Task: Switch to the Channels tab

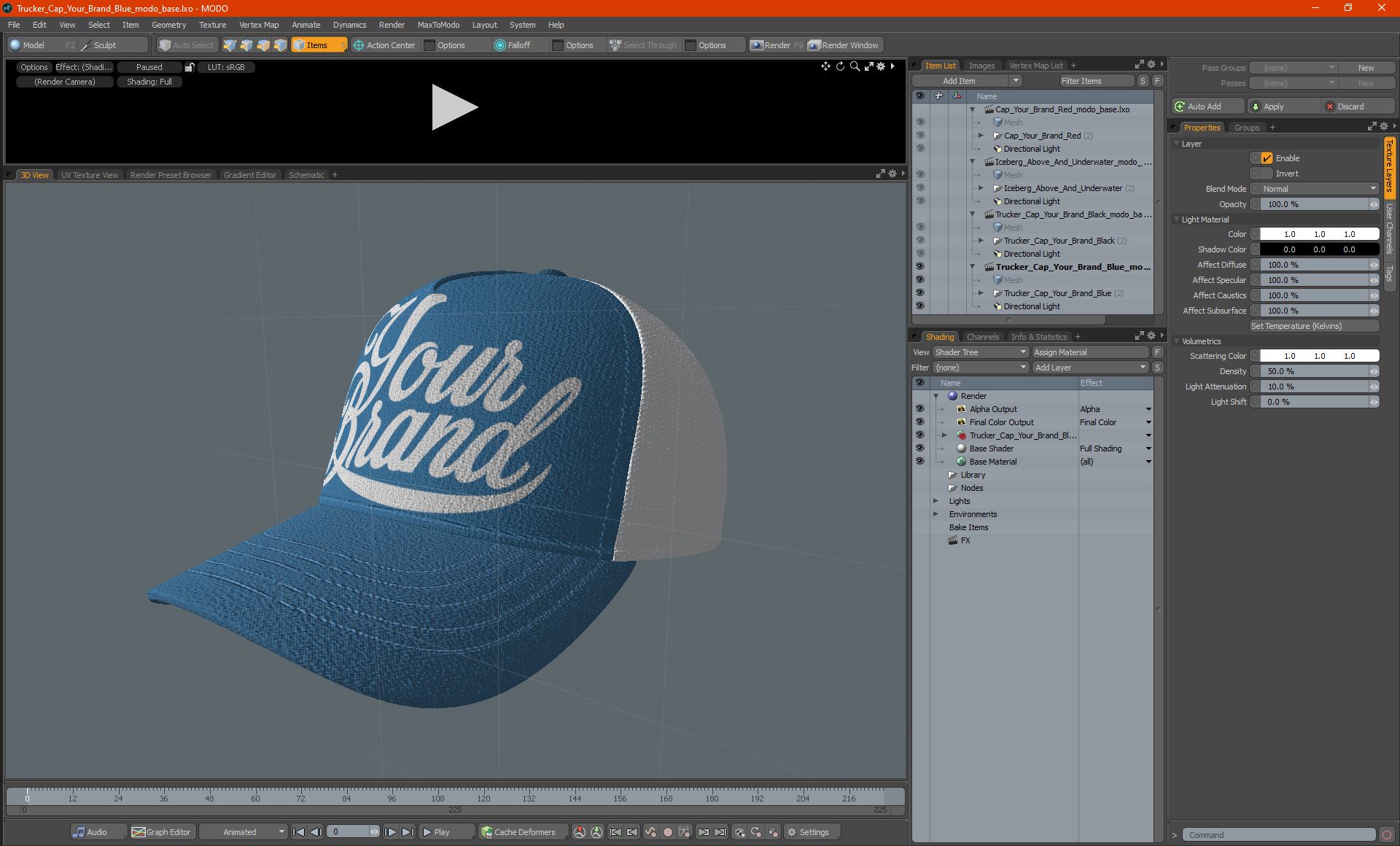Action: point(983,337)
